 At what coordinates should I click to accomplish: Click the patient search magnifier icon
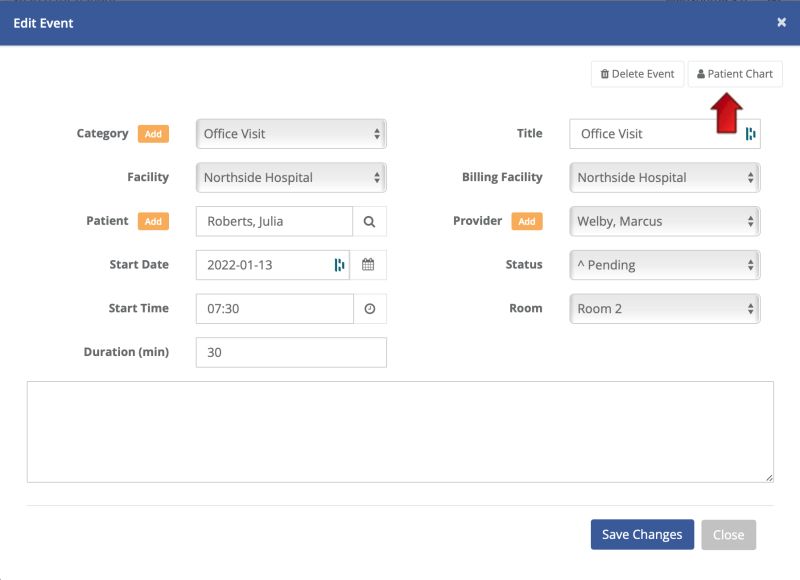pyautogui.click(x=369, y=221)
